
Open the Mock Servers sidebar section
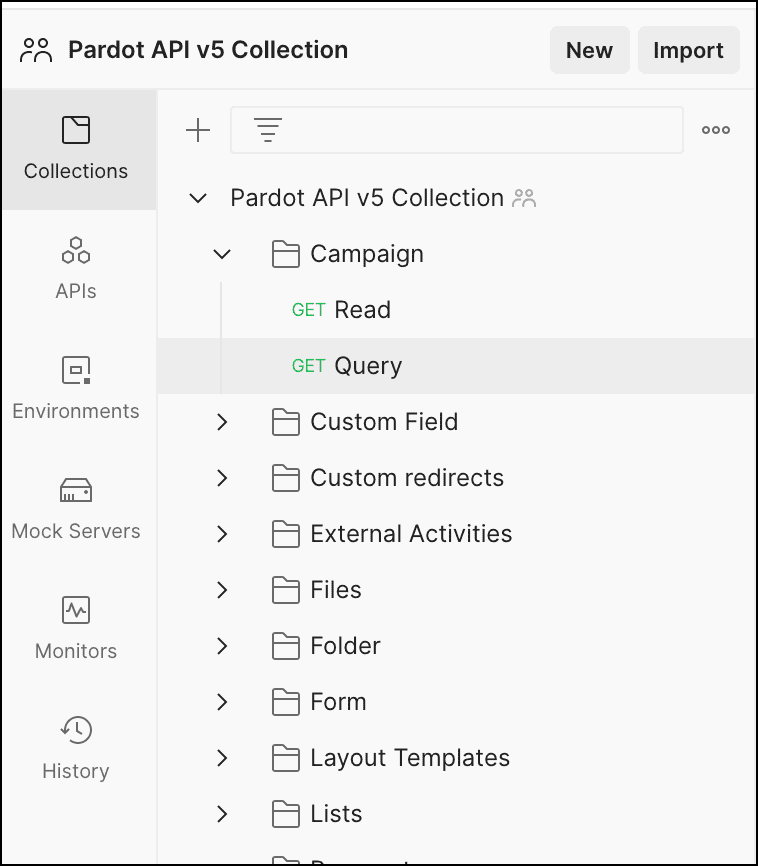coord(76,509)
